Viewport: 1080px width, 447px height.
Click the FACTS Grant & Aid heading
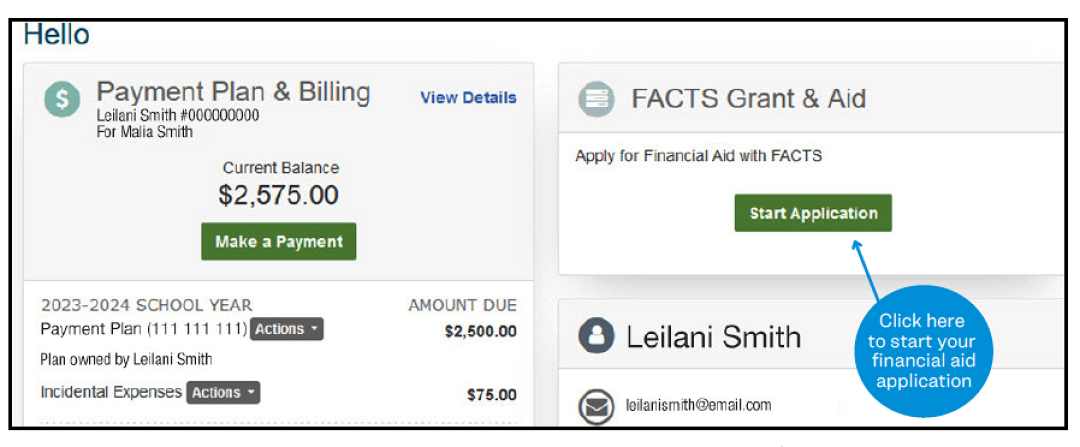tap(748, 99)
